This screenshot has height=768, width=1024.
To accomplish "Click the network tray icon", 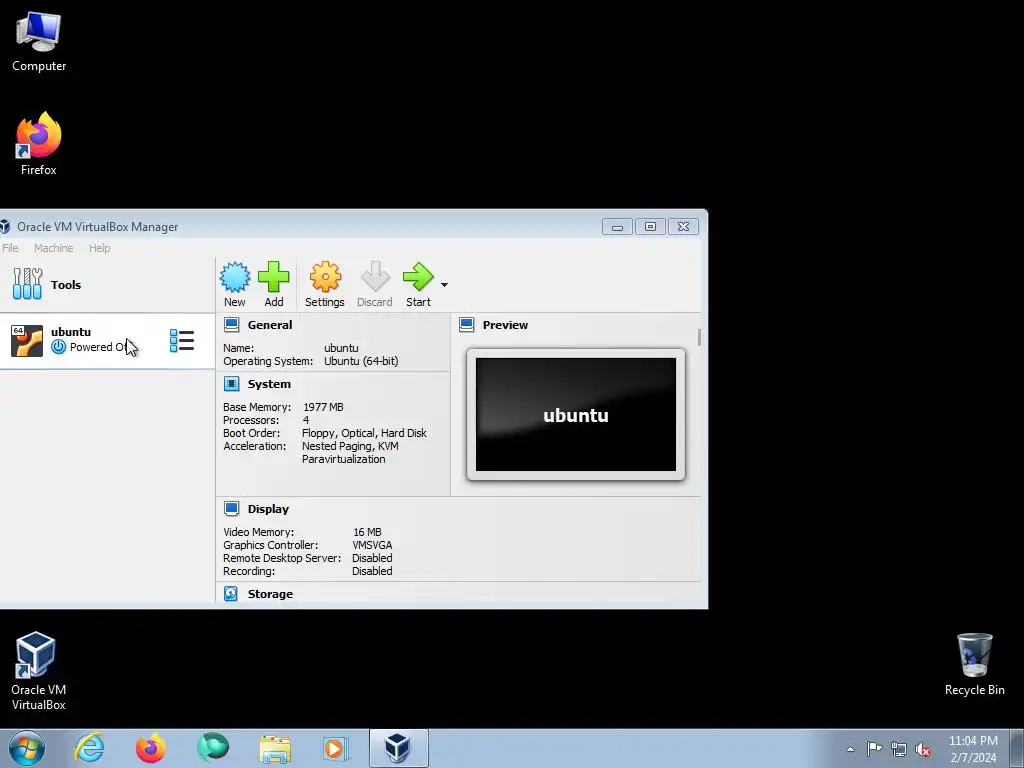I will pyautogui.click(x=899, y=749).
